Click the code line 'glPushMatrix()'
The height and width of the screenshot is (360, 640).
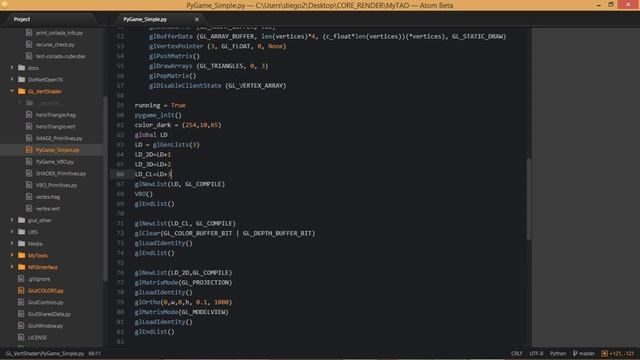[174, 56]
